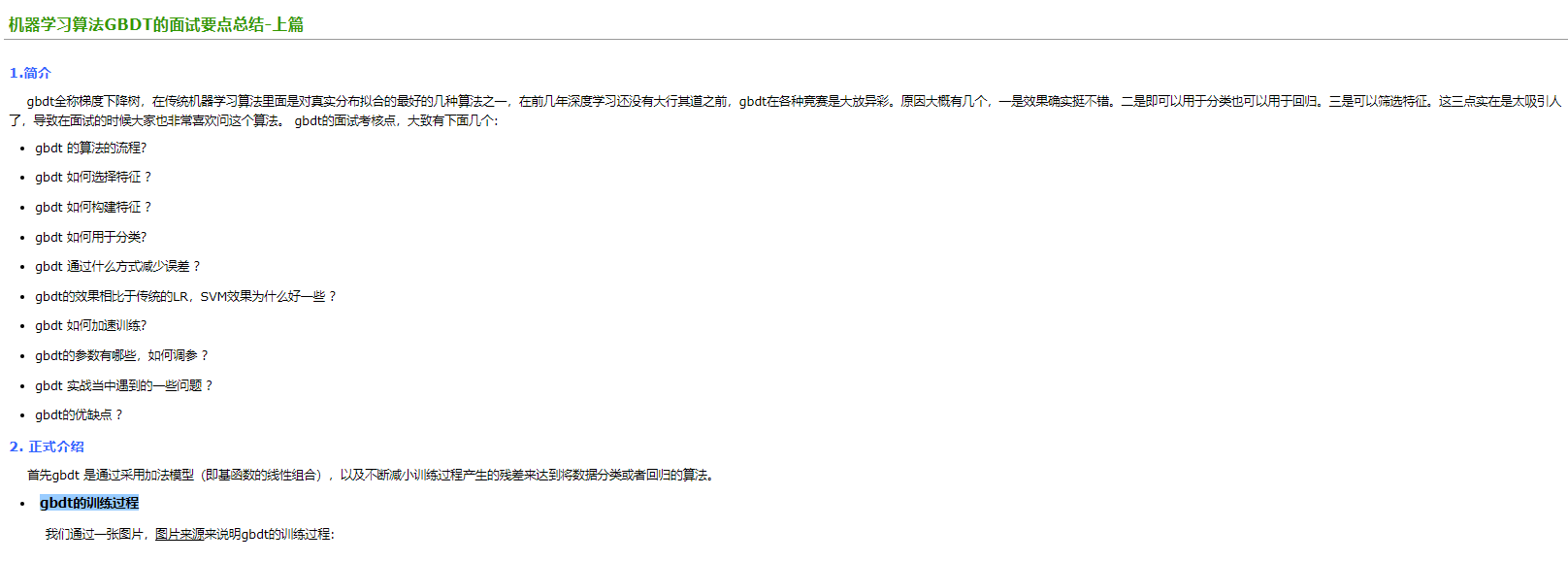Click bullet 'gbdt的优缺点？'
1568x562 pixels.
point(80,414)
